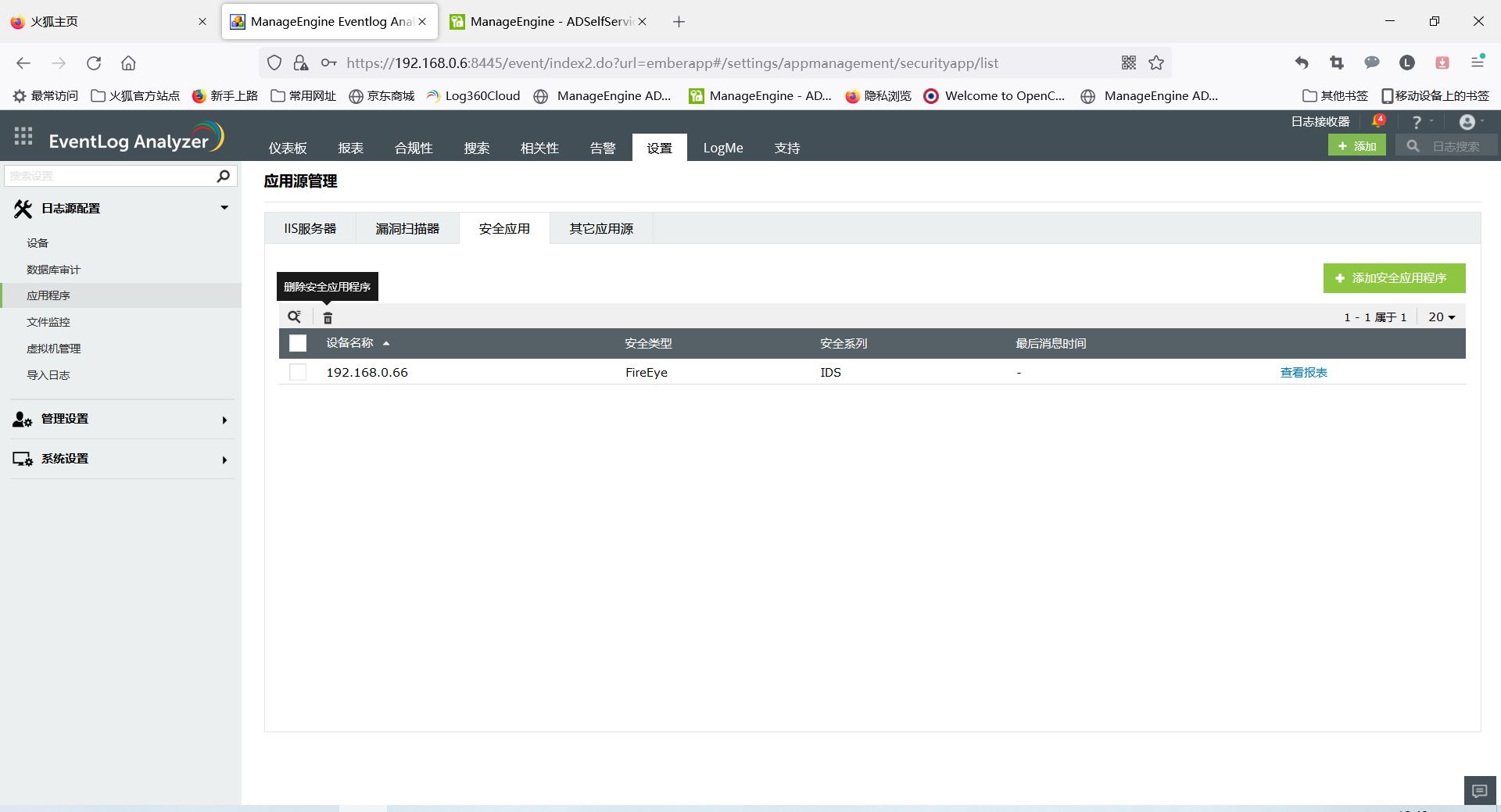Screen dimensions: 1501x812
Task: Select 导入日志 in the sidebar
Action: click(48, 375)
